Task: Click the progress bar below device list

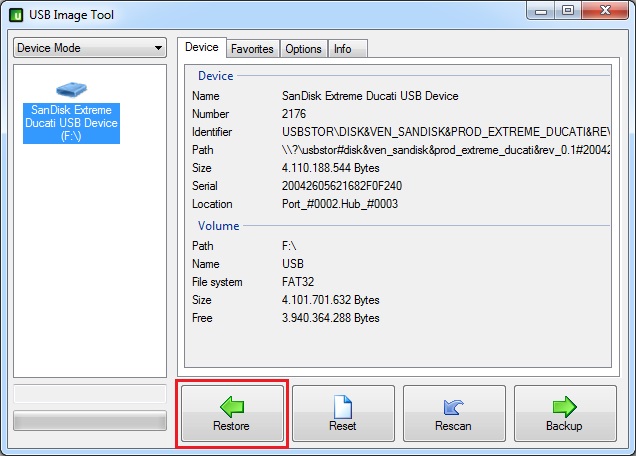Action: tap(90, 420)
